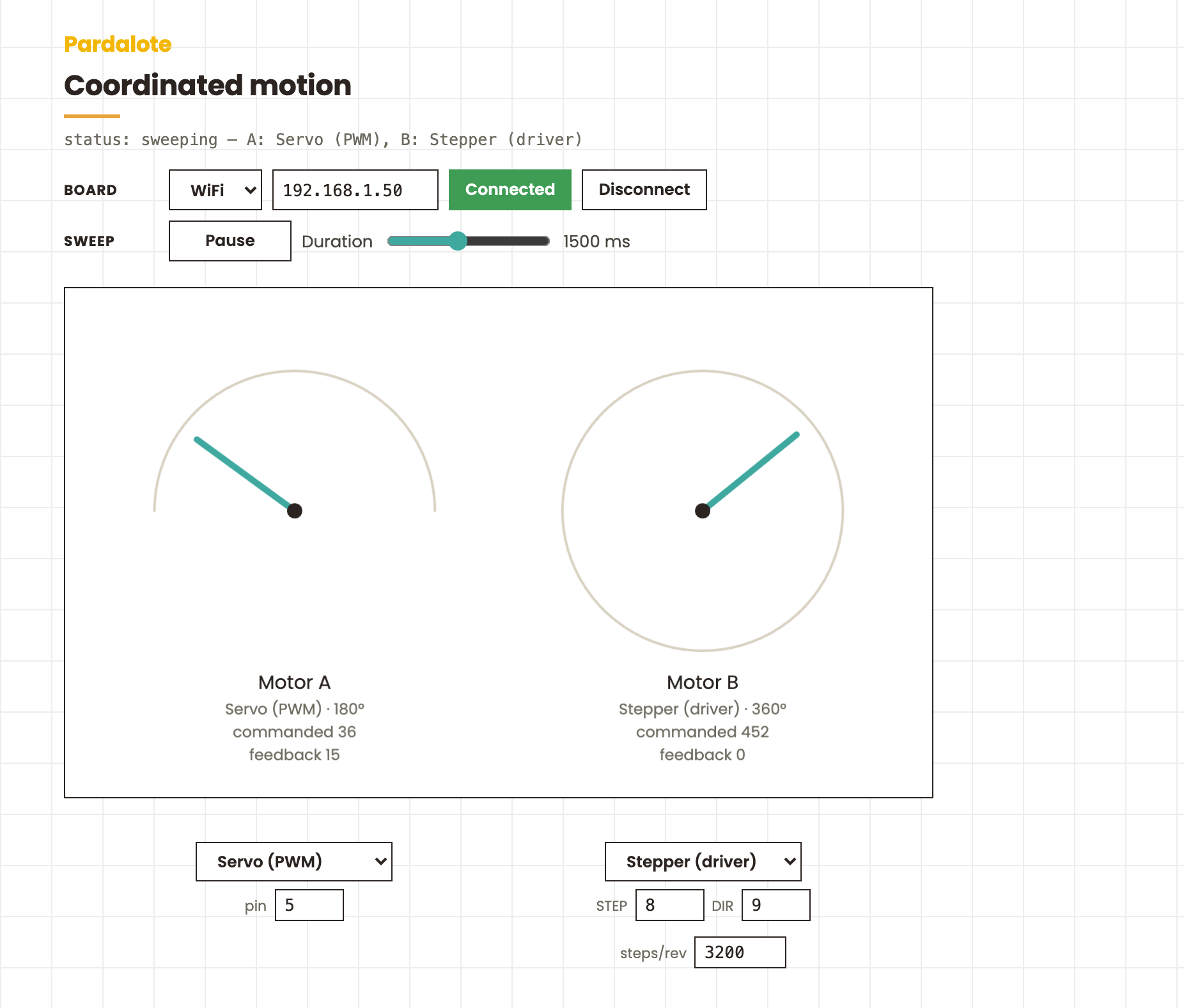Open the Stepper (driver) motor type dropdown
1184x1008 pixels.
pyautogui.click(x=703, y=862)
